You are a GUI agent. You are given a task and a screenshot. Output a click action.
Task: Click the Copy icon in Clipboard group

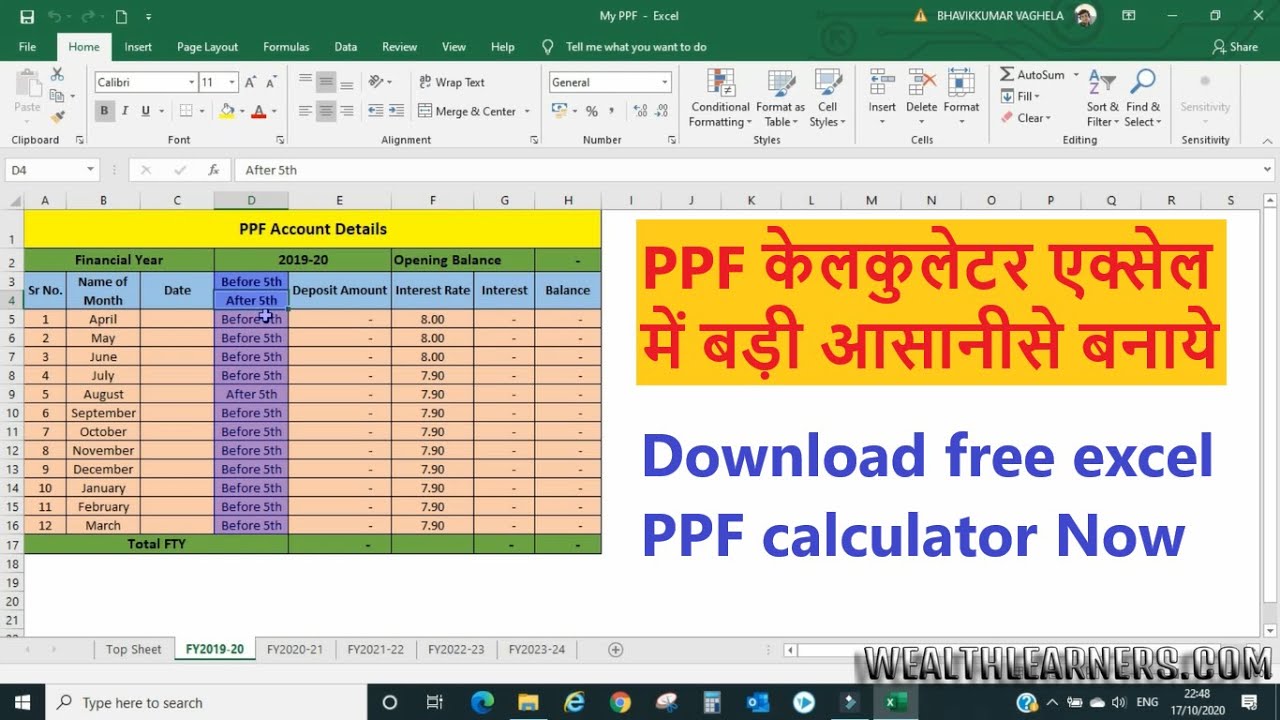click(x=57, y=96)
